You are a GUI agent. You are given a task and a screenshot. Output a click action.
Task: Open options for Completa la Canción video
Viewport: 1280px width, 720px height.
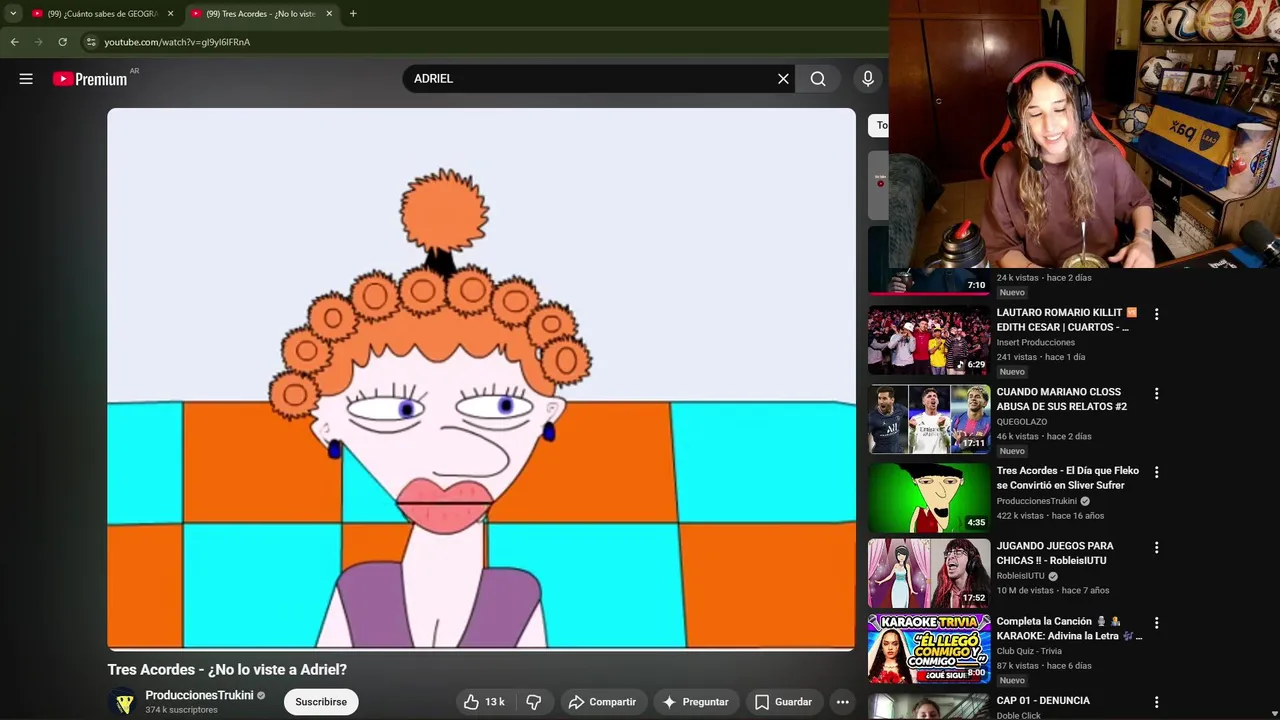tap(1156, 623)
